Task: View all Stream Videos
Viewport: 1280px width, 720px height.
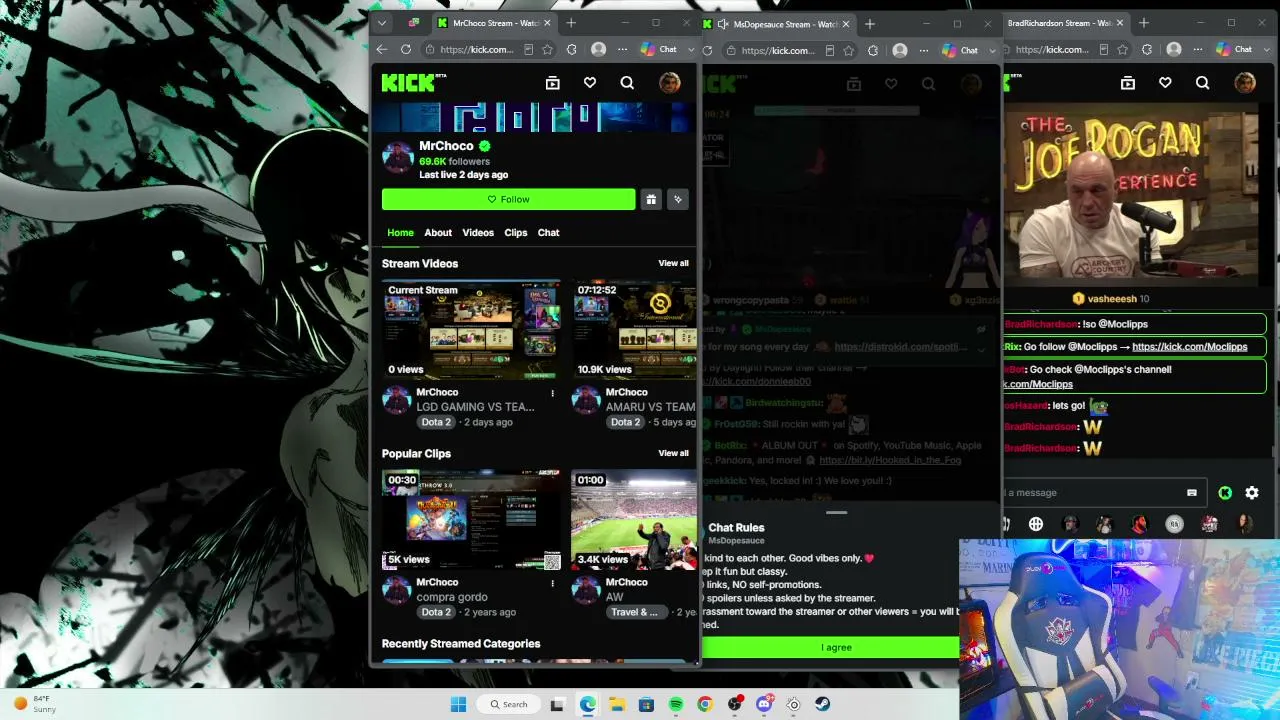Action: pos(673,263)
